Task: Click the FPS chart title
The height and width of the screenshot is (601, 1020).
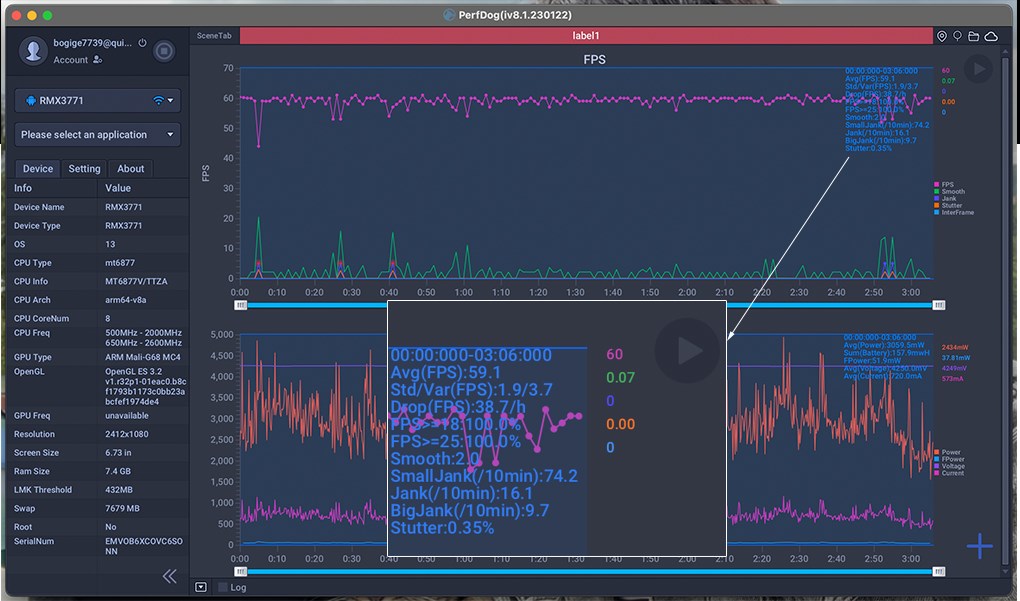Action: click(x=594, y=59)
